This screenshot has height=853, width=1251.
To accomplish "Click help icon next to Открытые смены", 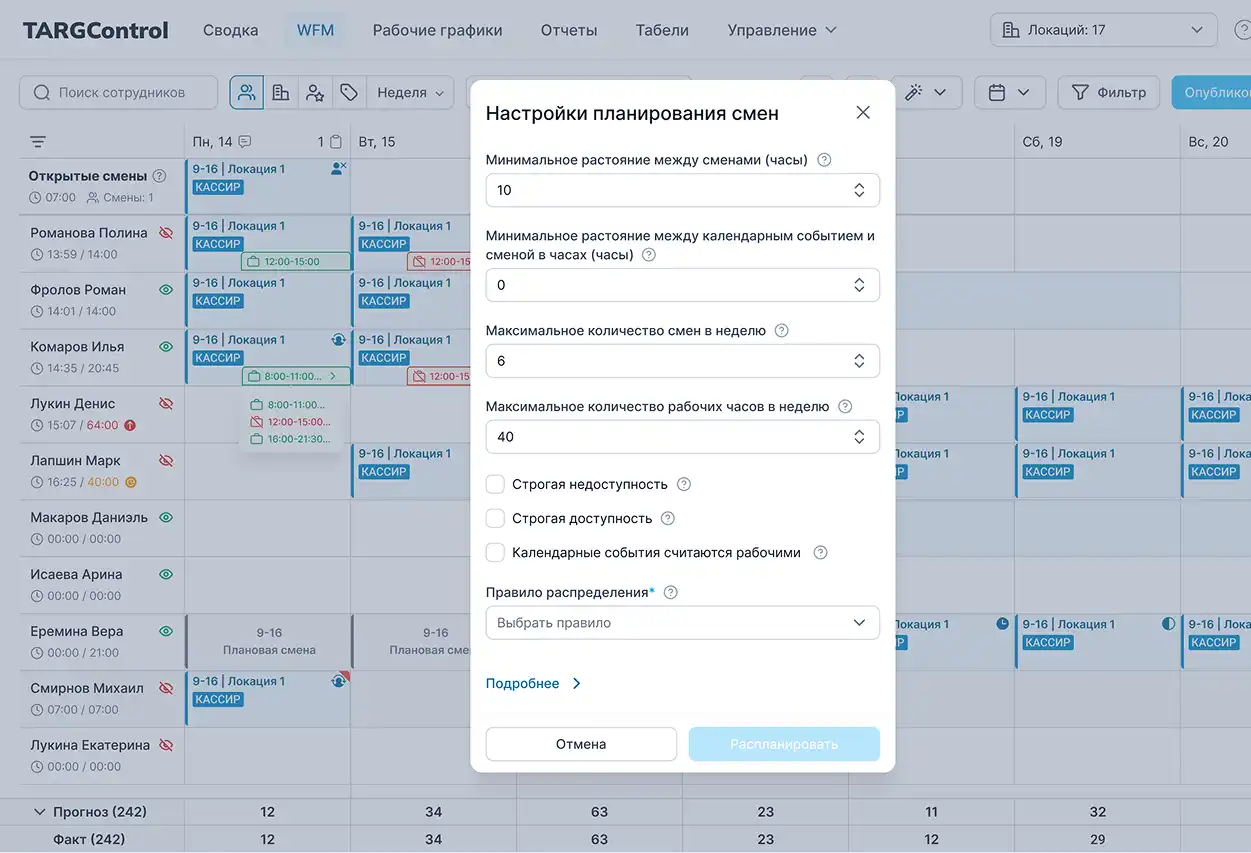I will tap(159, 176).
